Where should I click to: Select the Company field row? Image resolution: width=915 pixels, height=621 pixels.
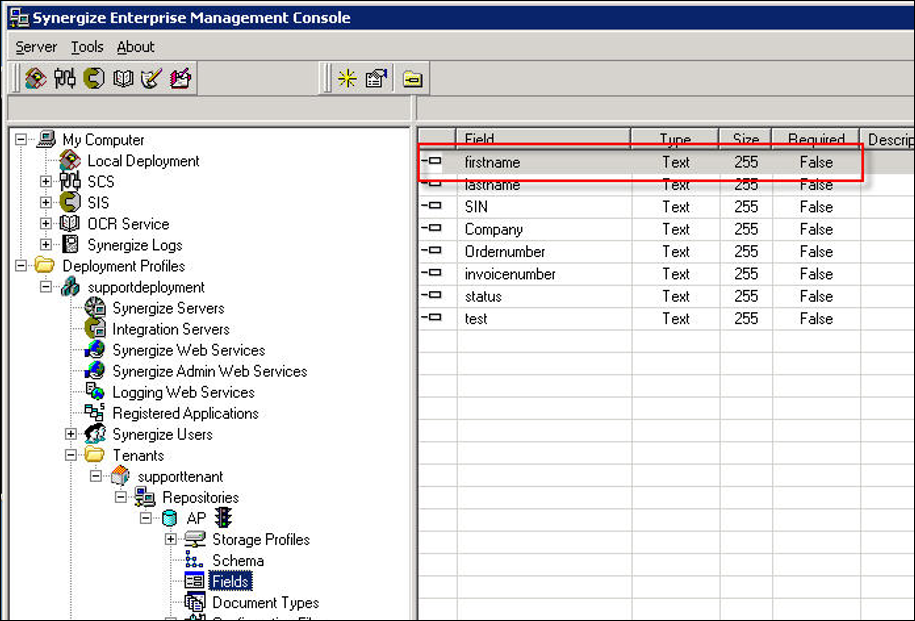pyautogui.click(x=666, y=229)
